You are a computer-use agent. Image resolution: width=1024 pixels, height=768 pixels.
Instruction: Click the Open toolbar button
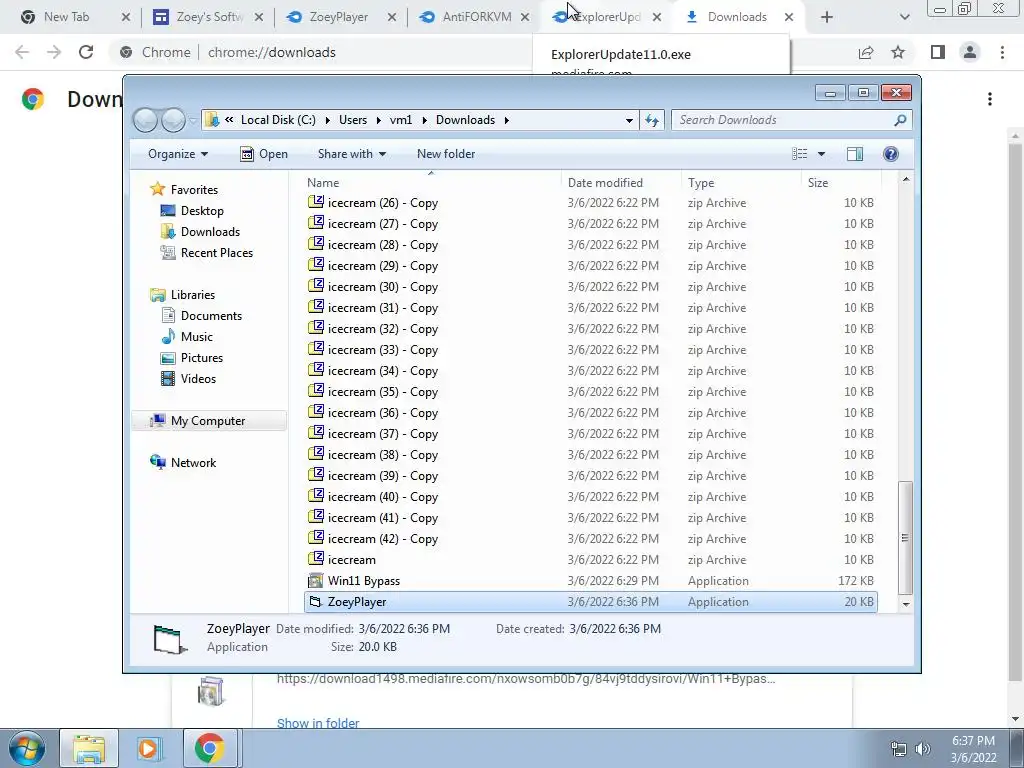click(264, 154)
